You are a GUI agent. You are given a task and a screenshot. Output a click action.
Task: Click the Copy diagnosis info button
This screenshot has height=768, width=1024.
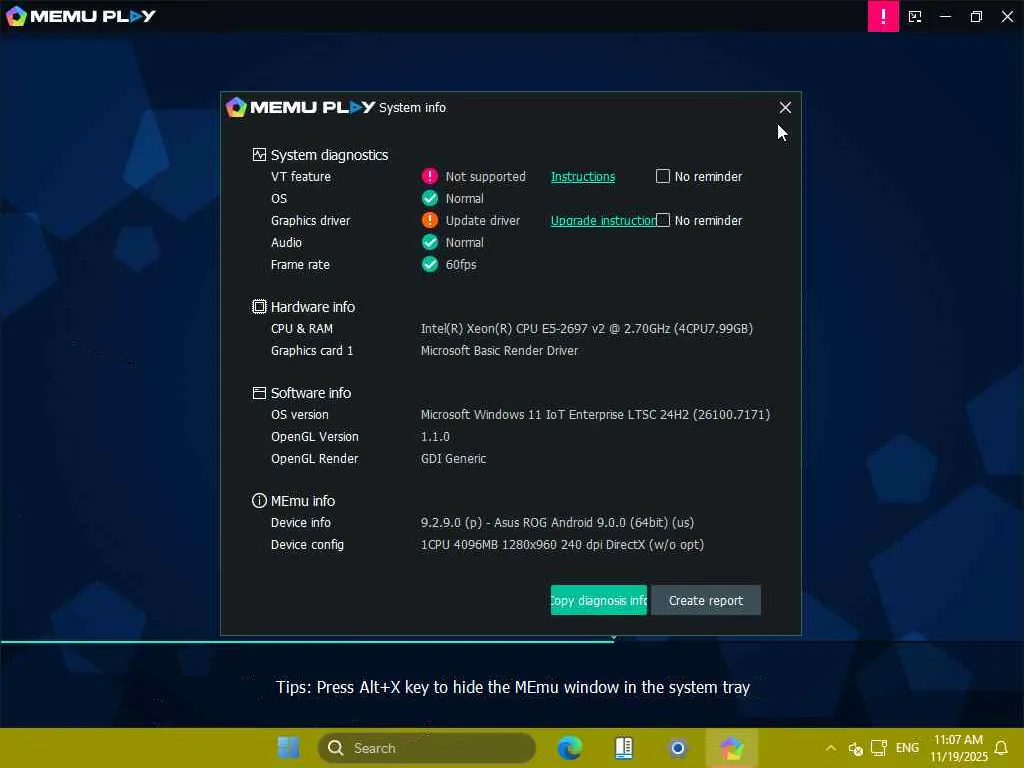click(599, 600)
